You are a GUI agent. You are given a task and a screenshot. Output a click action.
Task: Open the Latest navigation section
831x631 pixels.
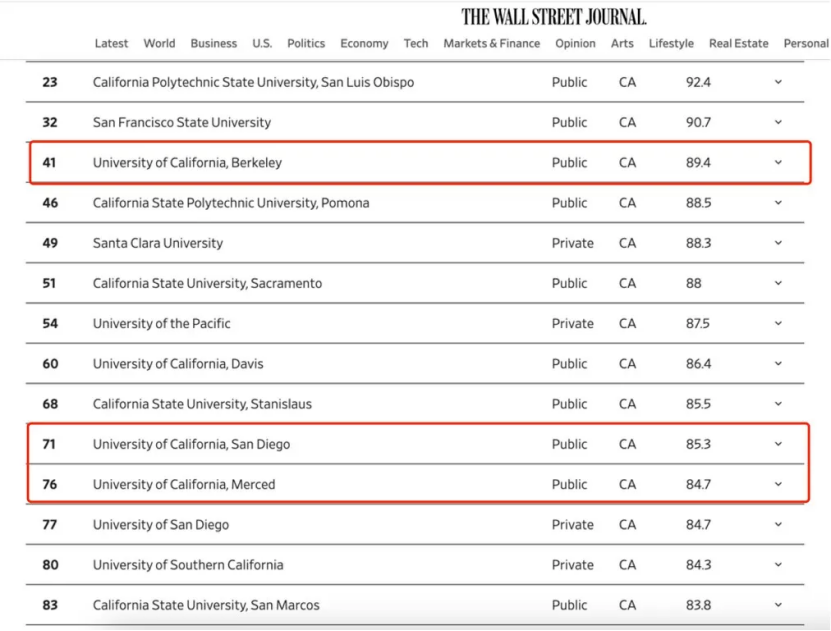tap(111, 43)
